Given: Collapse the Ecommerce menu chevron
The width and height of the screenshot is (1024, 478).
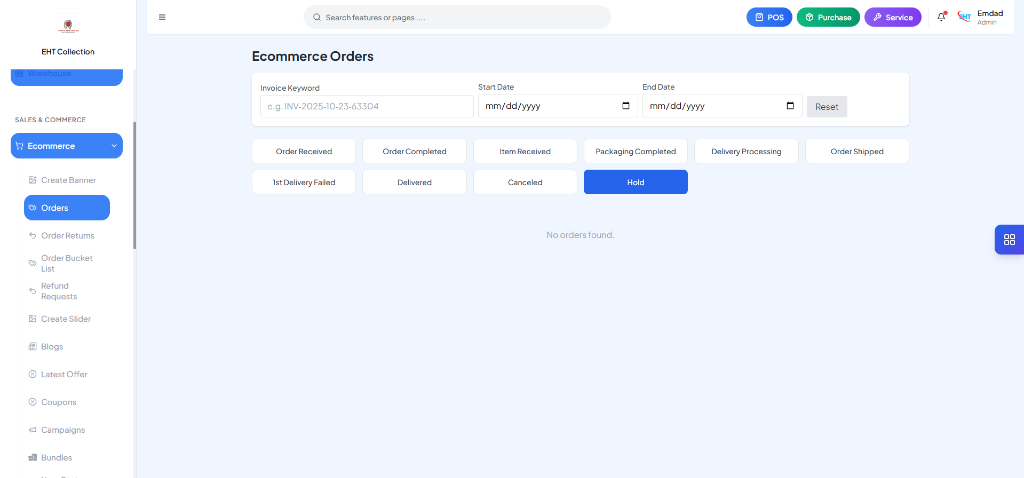Looking at the screenshot, I should [x=114, y=146].
